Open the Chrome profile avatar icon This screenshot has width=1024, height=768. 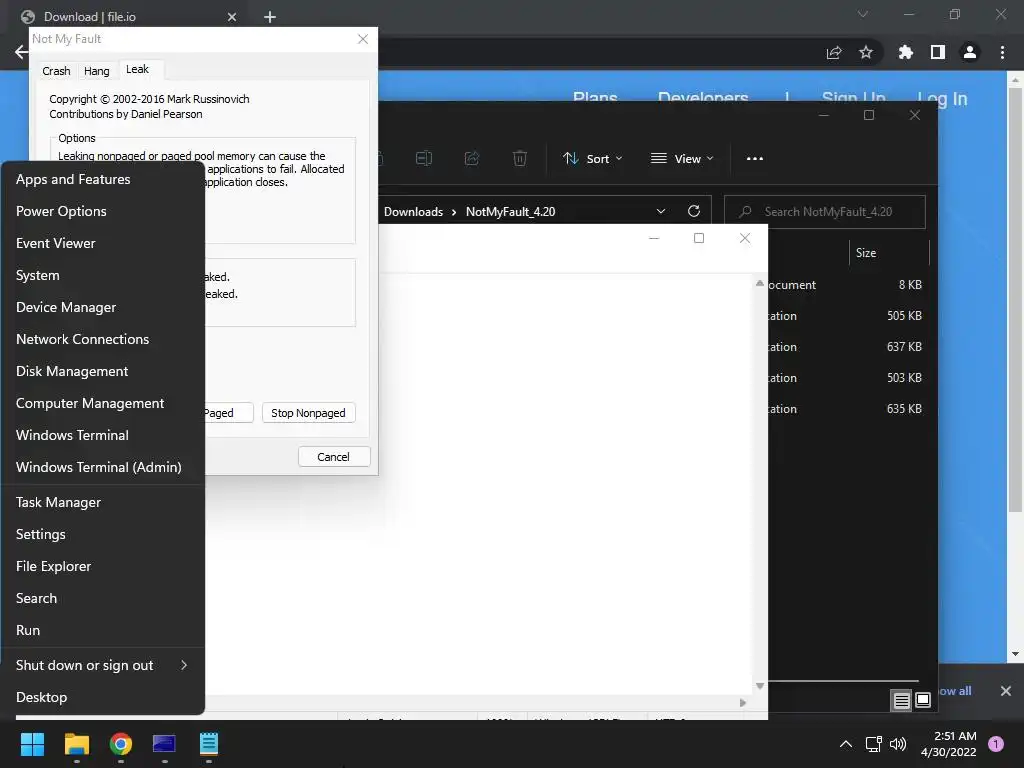(x=970, y=52)
